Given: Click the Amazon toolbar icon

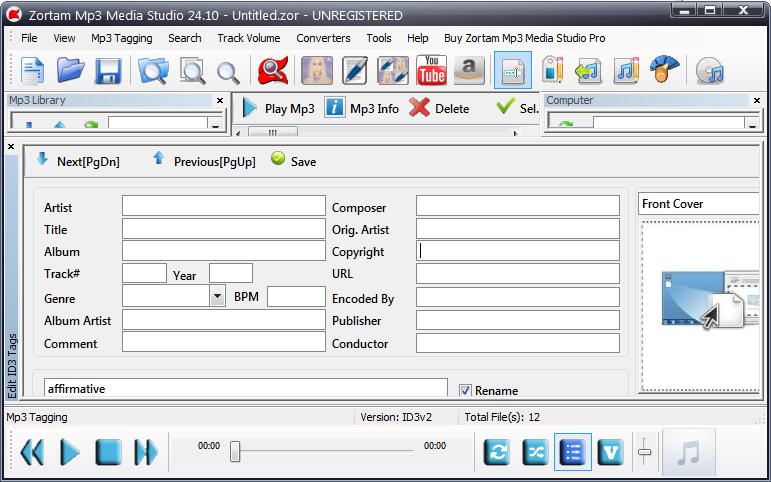Looking at the screenshot, I should [x=469, y=70].
